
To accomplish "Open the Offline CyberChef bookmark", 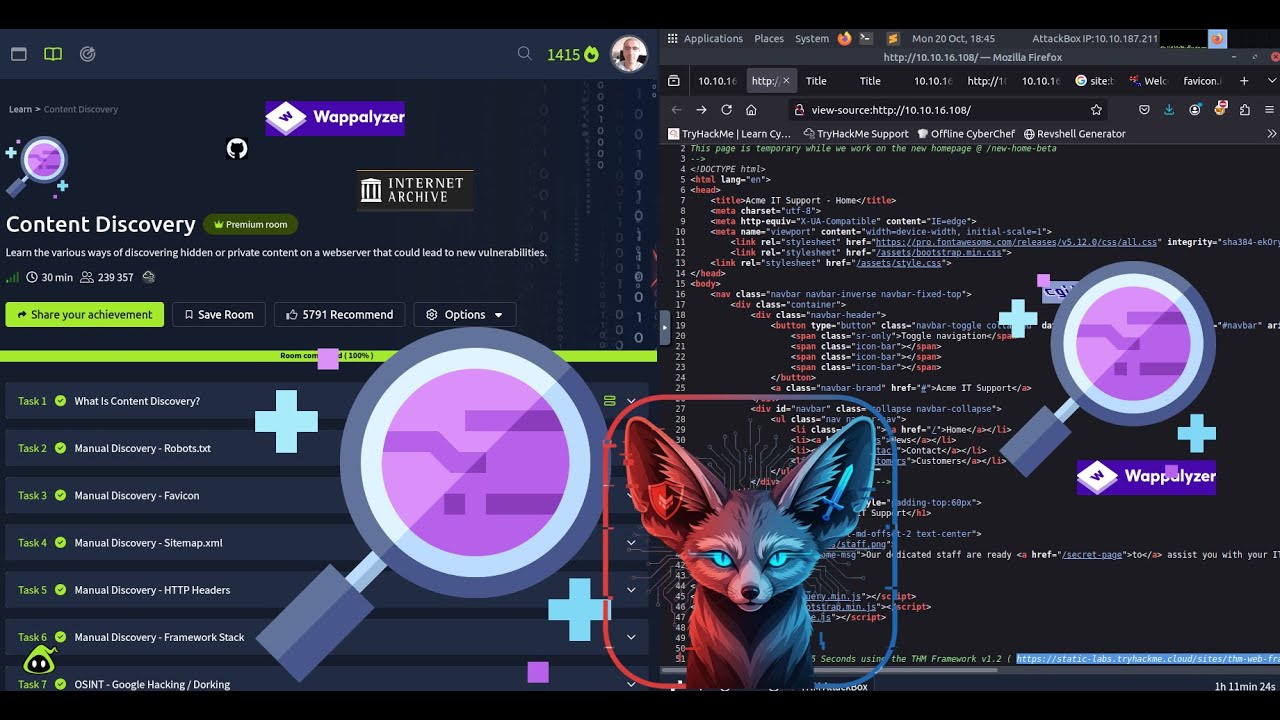I will coord(965,133).
